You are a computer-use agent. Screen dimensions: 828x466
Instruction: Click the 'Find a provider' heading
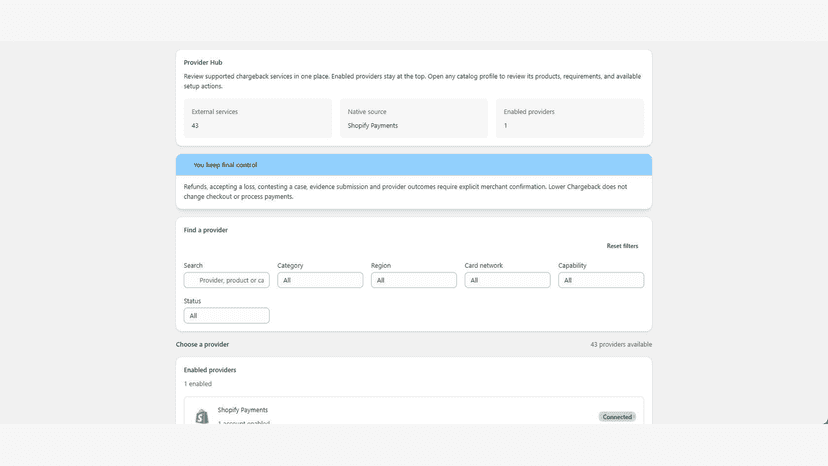coord(205,230)
